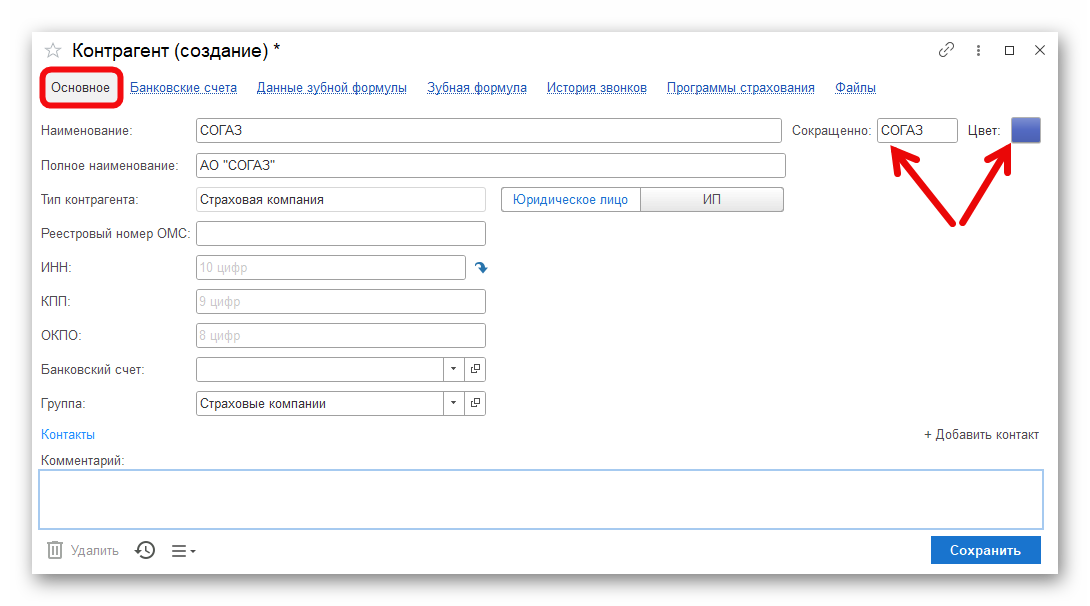Open Данные зубной формулы tab
This screenshot has width=1090, height=606.
[x=332, y=88]
